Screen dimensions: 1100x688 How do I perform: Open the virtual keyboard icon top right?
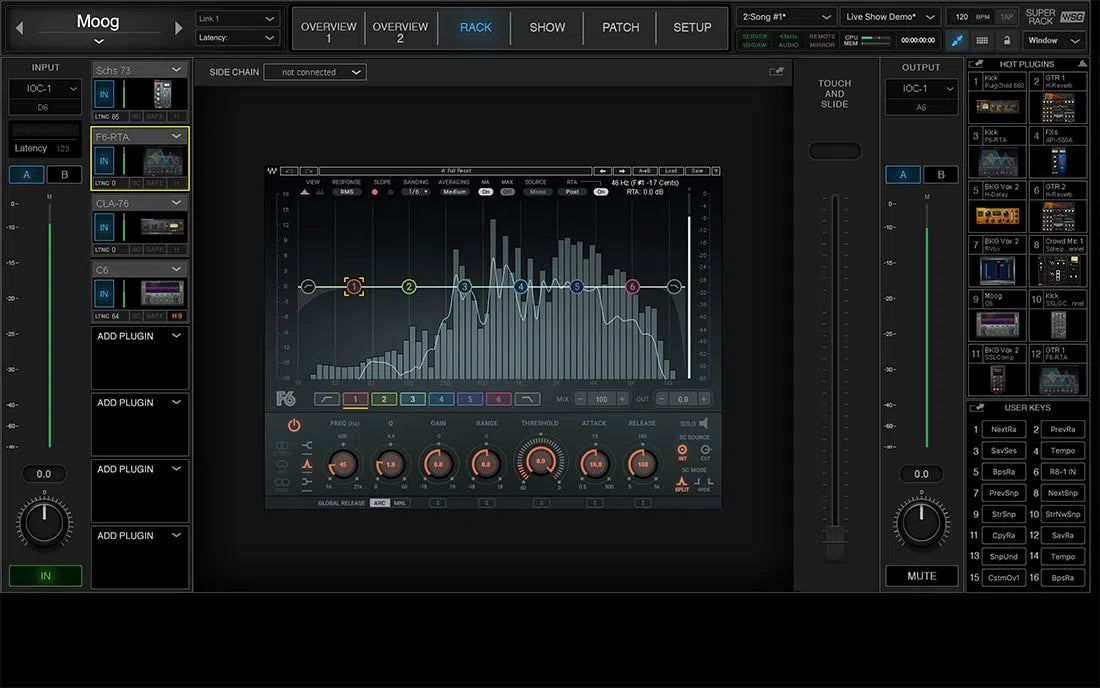point(983,40)
